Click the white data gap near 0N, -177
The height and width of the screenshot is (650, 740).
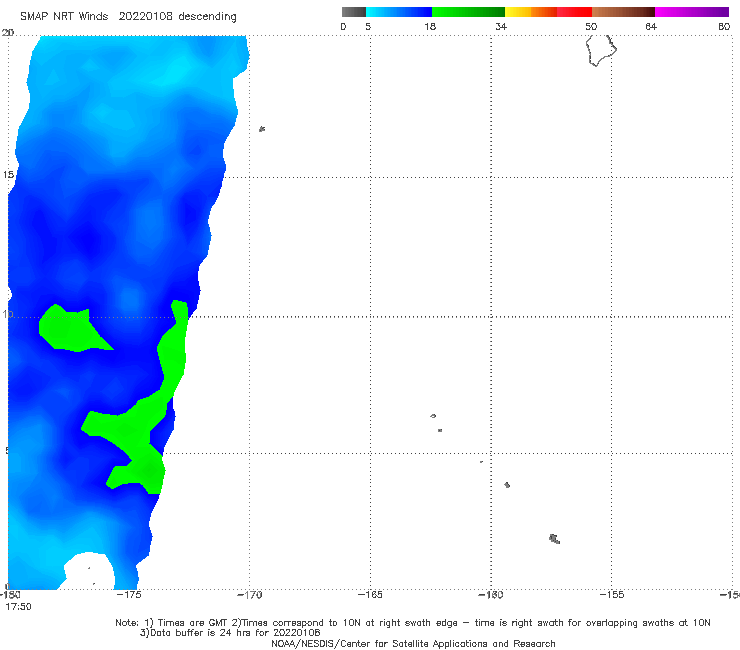(x=90, y=571)
